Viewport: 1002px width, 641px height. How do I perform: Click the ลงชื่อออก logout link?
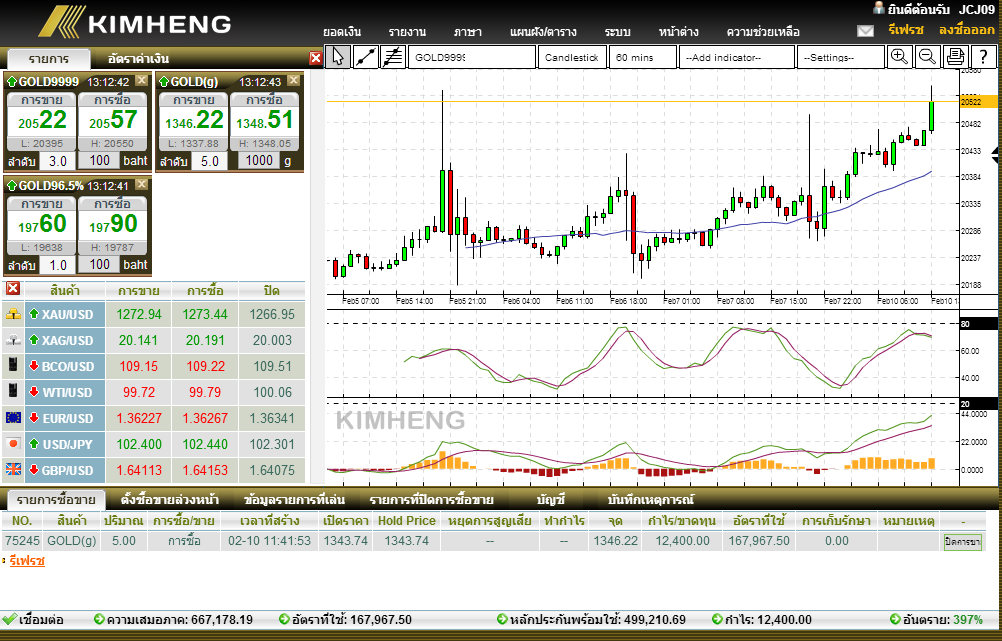click(x=966, y=30)
